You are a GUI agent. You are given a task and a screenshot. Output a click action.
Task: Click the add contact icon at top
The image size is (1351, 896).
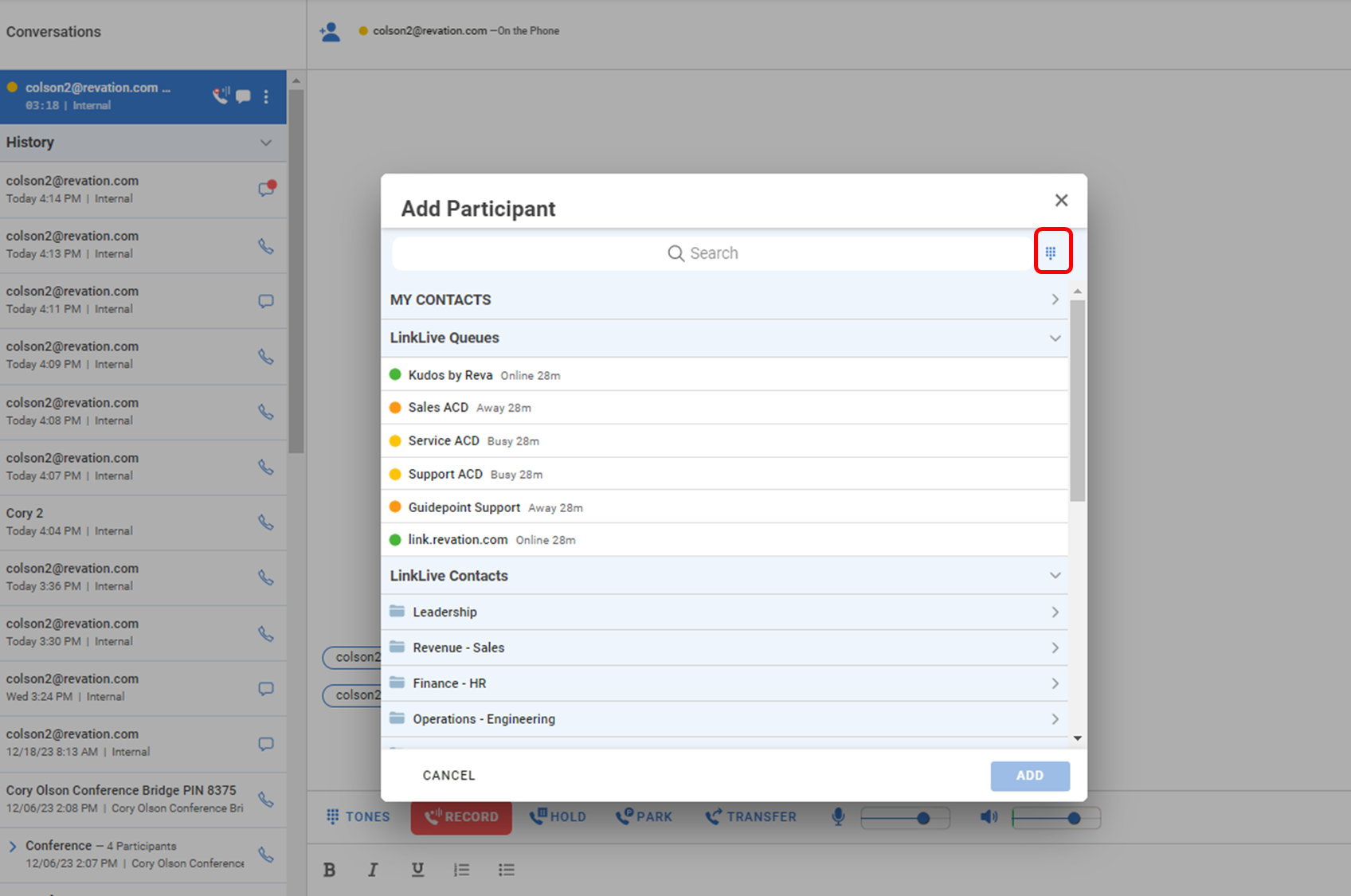[330, 32]
